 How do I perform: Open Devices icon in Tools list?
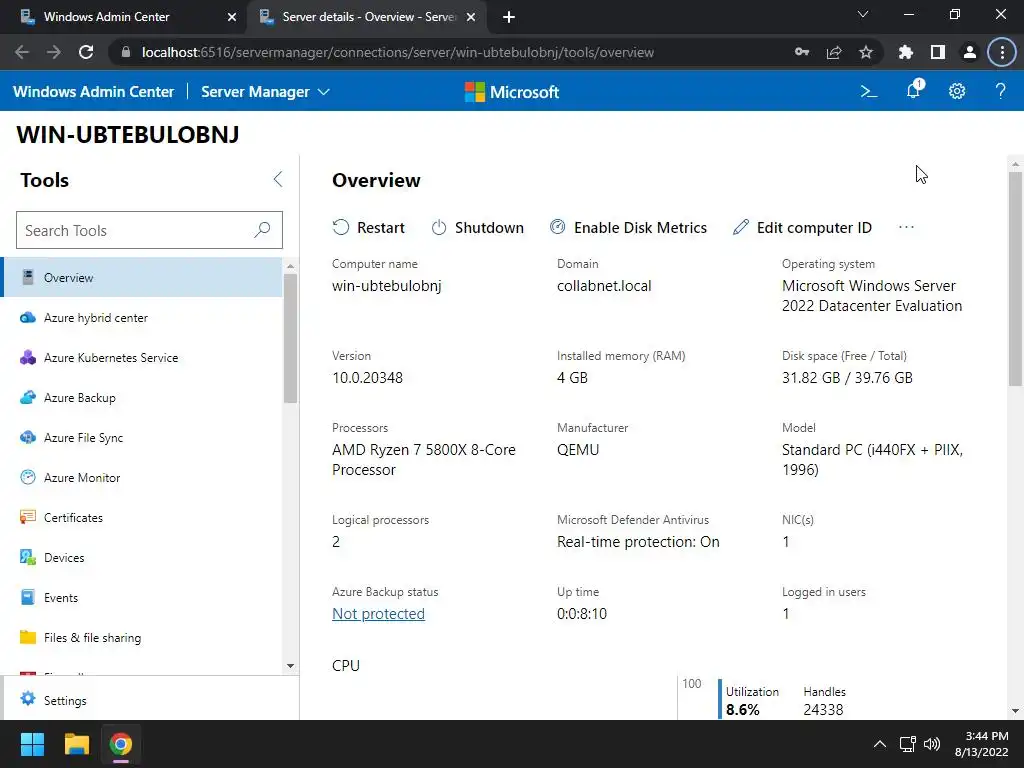[27, 557]
